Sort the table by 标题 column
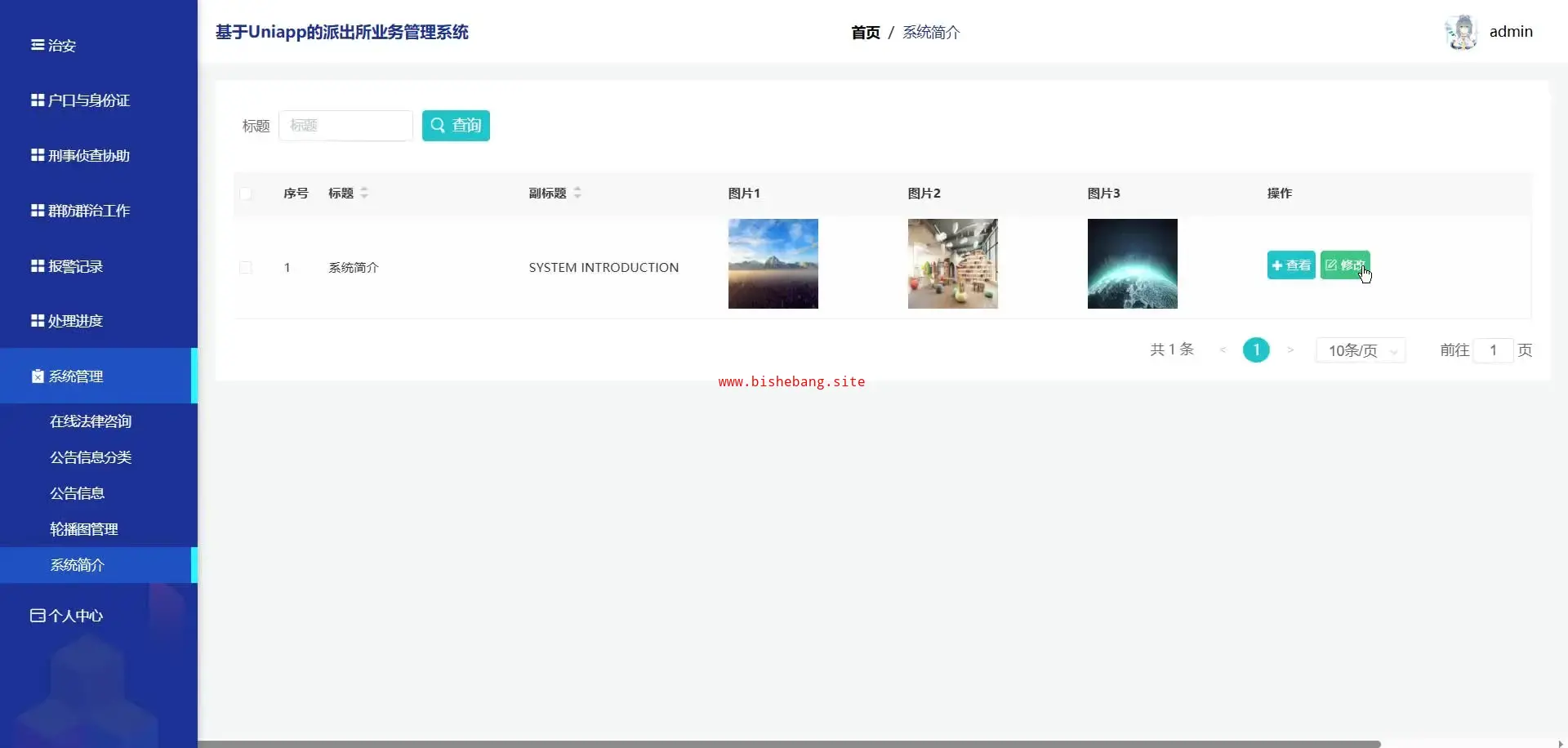This screenshot has width=1568, height=748. [x=364, y=194]
